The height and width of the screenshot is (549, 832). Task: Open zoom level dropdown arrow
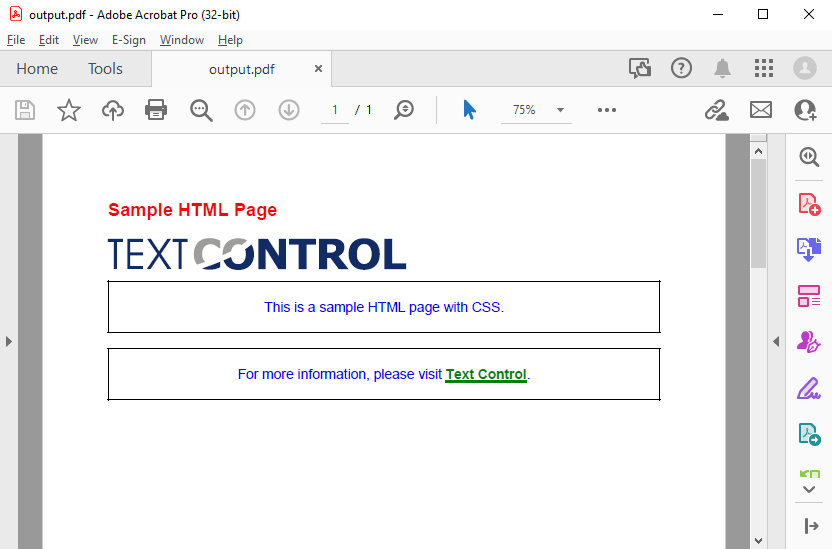click(560, 110)
